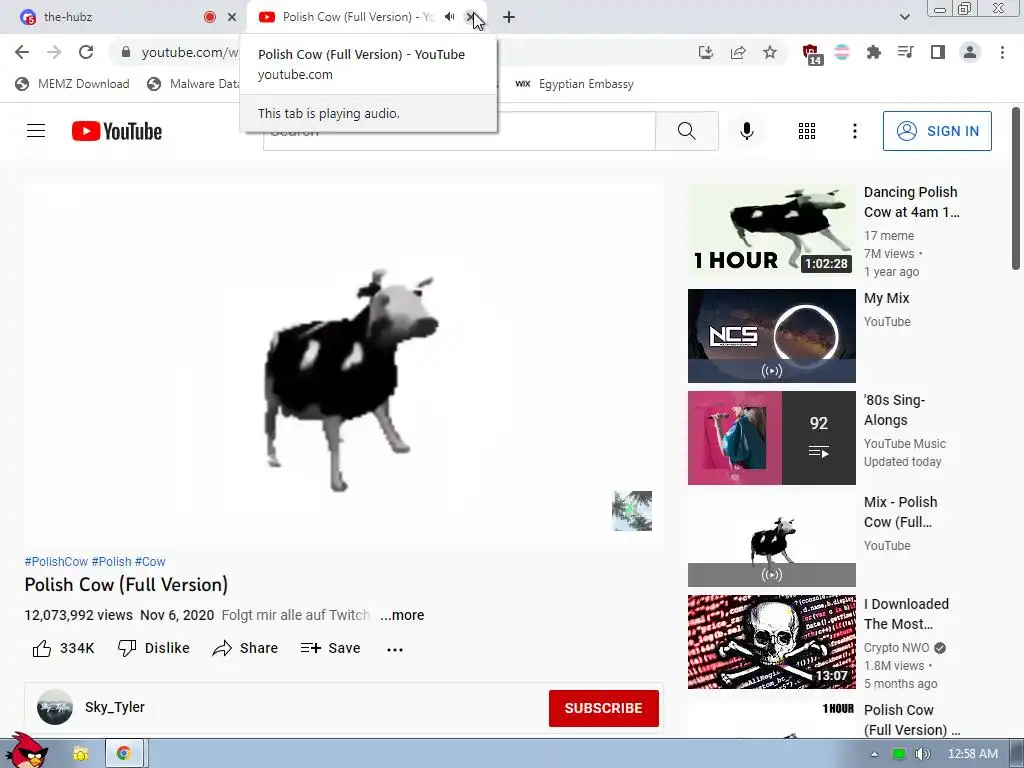
Task: Open the Chrome three-dot menu
Action: tap(1002, 52)
